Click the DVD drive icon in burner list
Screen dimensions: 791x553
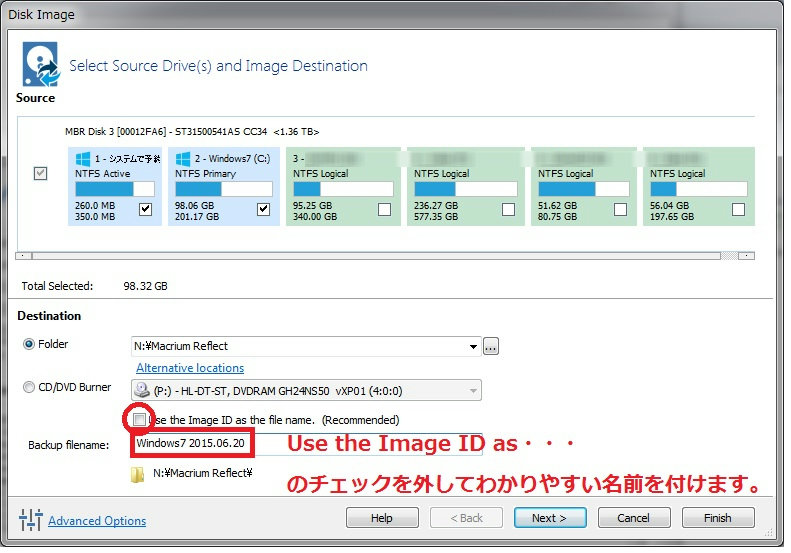pos(144,391)
